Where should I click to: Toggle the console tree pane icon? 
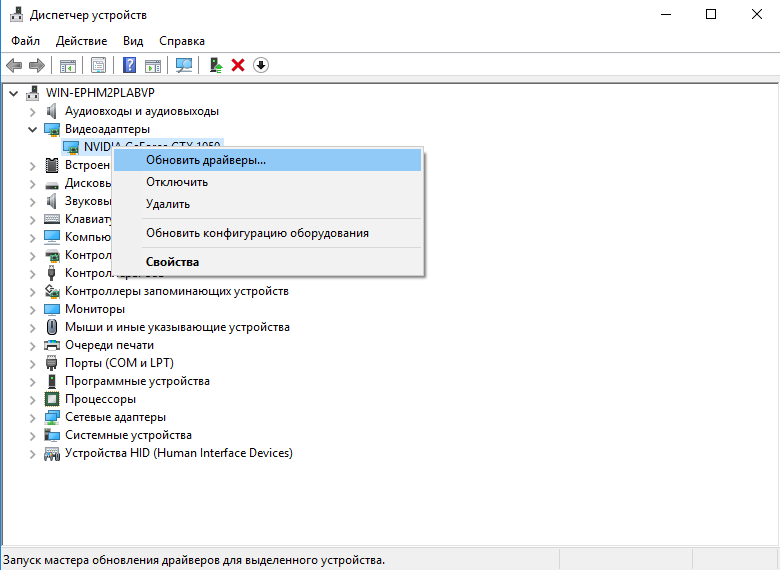click(x=68, y=65)
